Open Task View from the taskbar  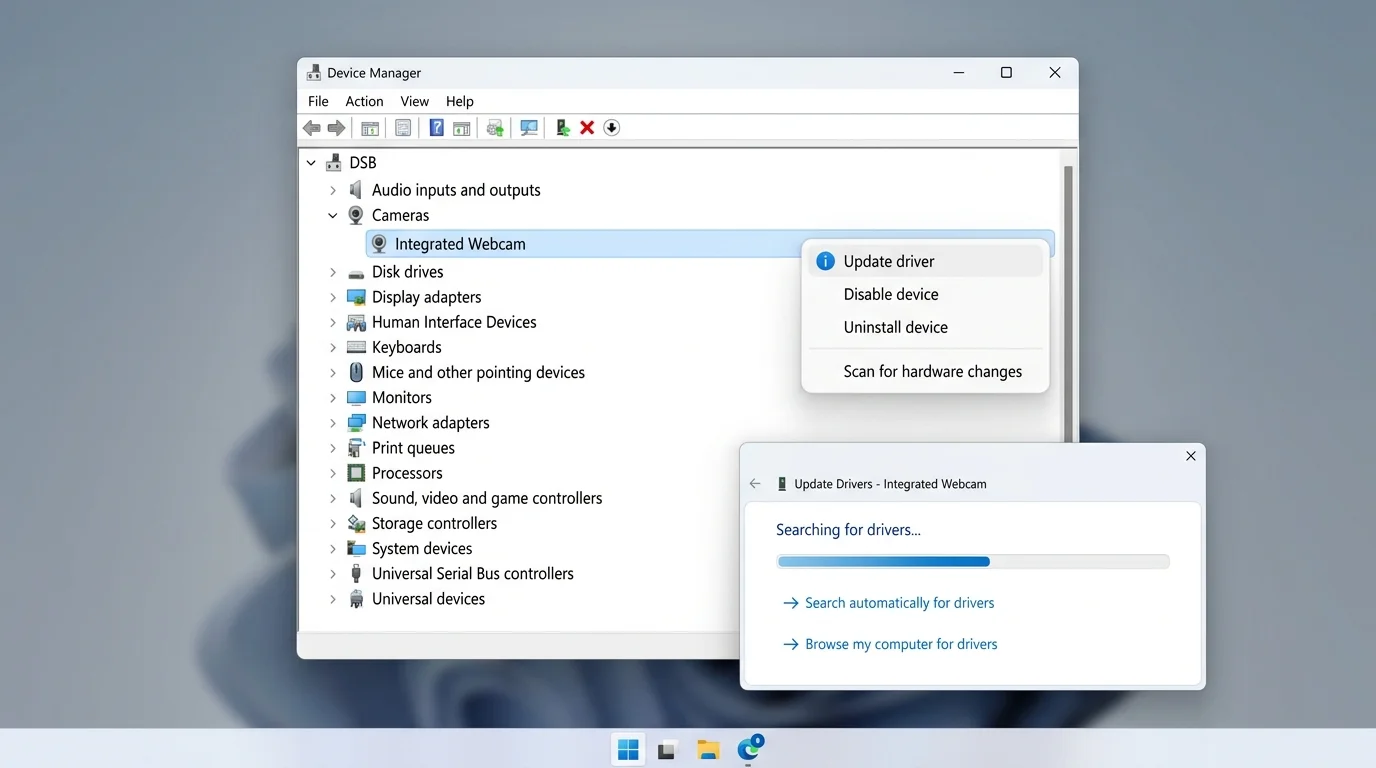668,749
